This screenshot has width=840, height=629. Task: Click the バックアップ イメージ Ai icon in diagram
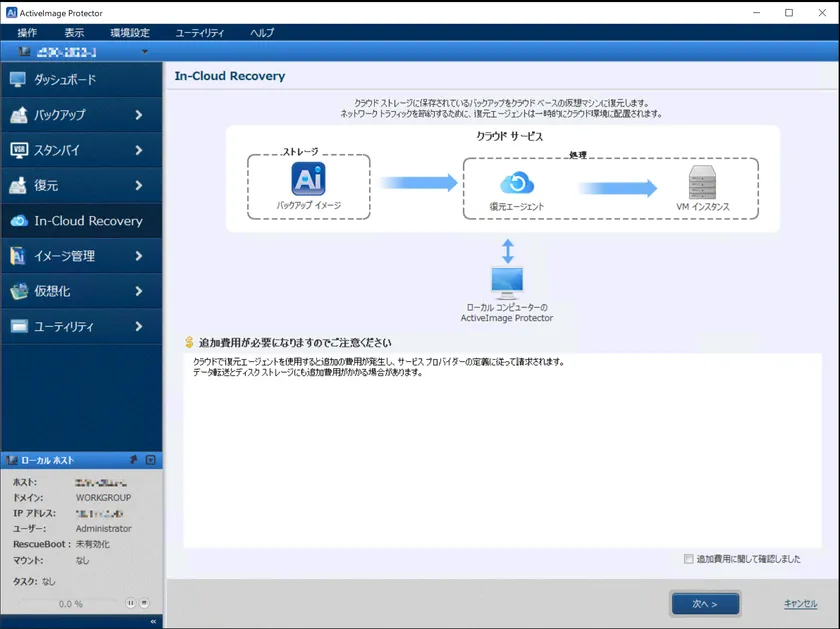308,180
